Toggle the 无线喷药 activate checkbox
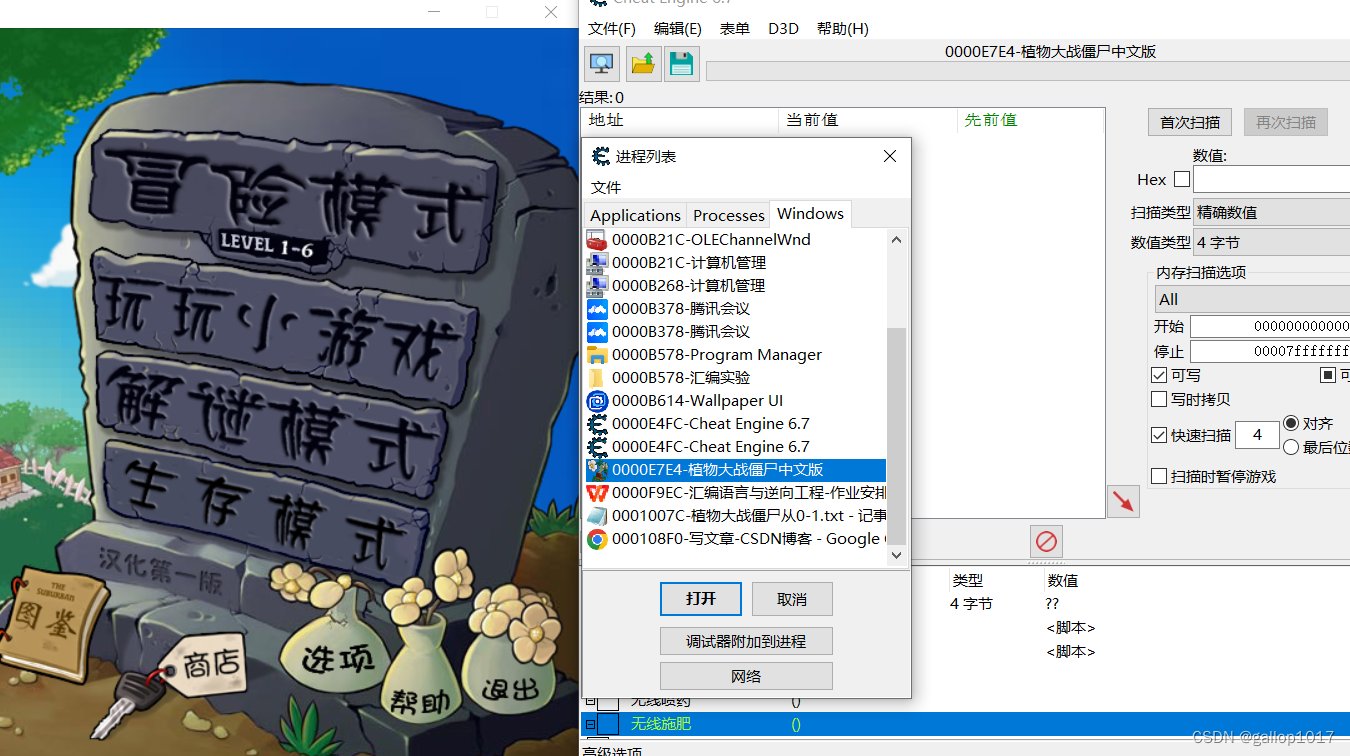1350x756 pixels. coord(608,703)
